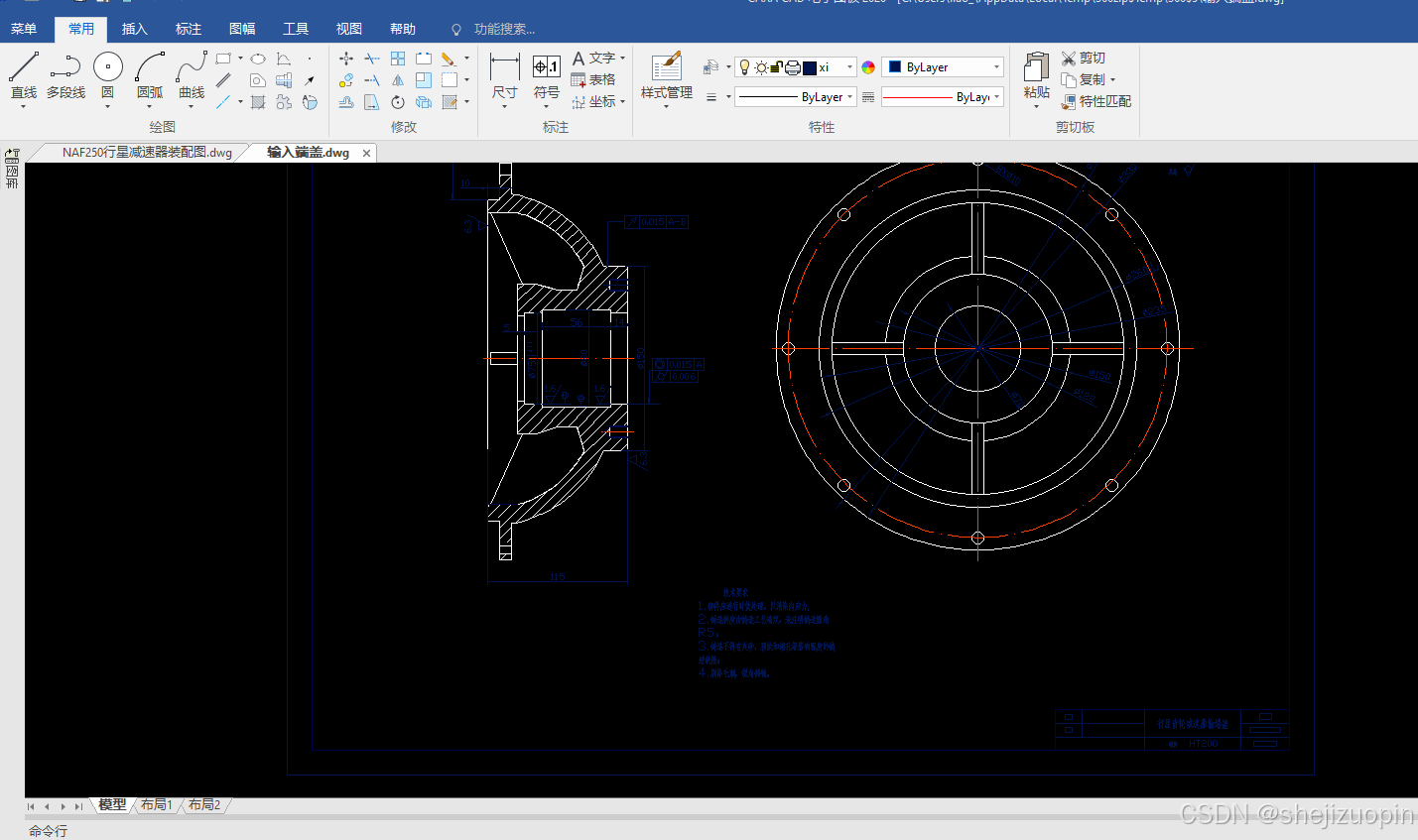
Task: Expand the ByLayer color dropdown
Action: (943, 67)
